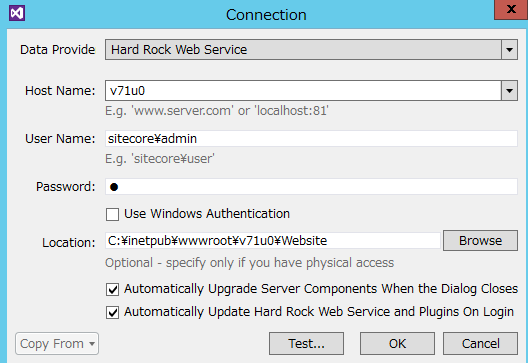Viewport: 528px width, 363px height.
Task: Uncheck Automatically Update Hard Rock Web Service checkbox
Action: tap(112, 312)
